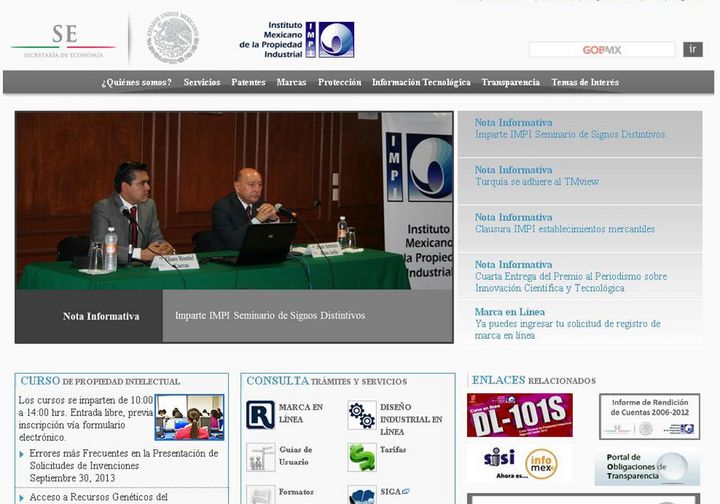Open the Formatos document icon

coord(260,494)
